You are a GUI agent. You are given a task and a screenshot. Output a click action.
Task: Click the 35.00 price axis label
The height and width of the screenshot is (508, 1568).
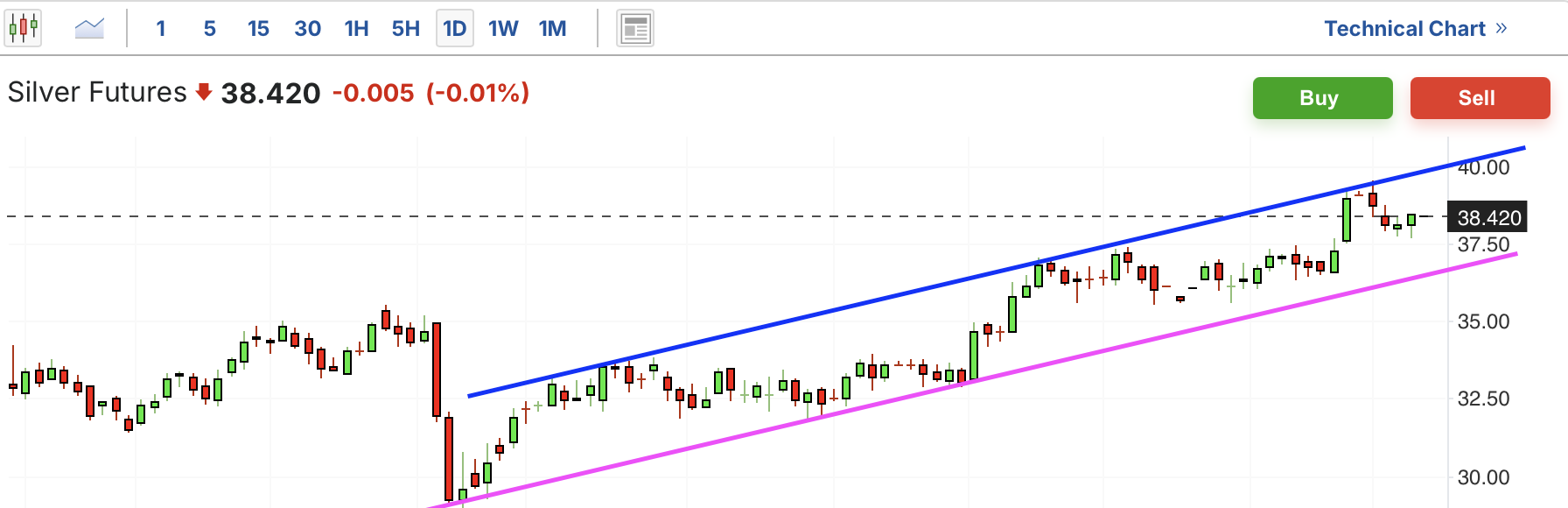click(x=1483, y=321)
